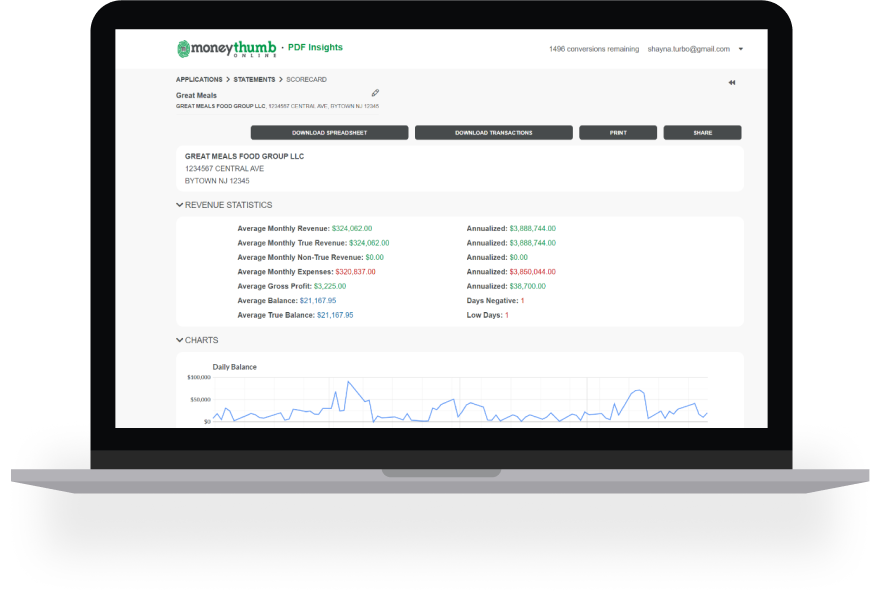Viewport: 878px width, 599px height.
Task: Click the pencil edit icon beside Great Meals
Action: (376, 93)
